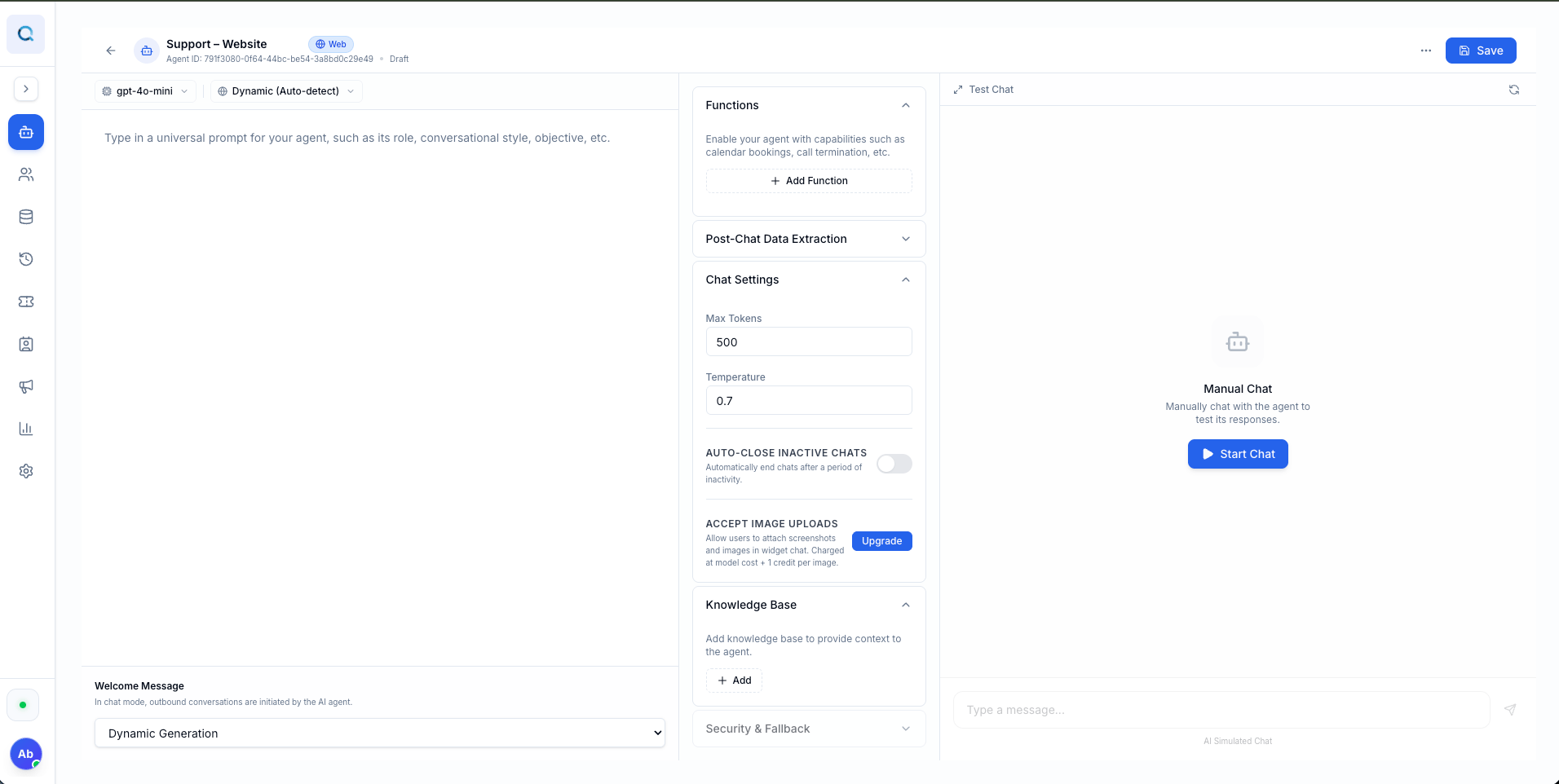Open the gpt-4o-mini model dropdown
Viewport: 1559px width, 784px height.
pyautogui.click(x=145, y=91)
